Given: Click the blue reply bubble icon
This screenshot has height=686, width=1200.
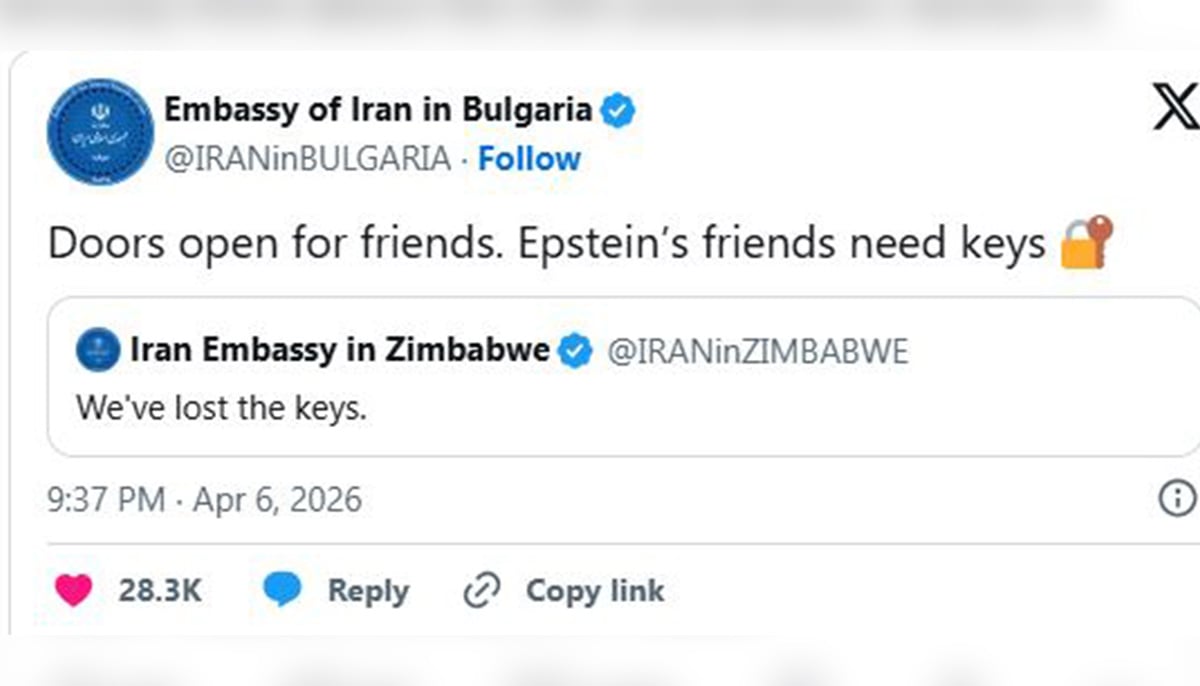Looking at the screenshot, I should coord(282,591).
